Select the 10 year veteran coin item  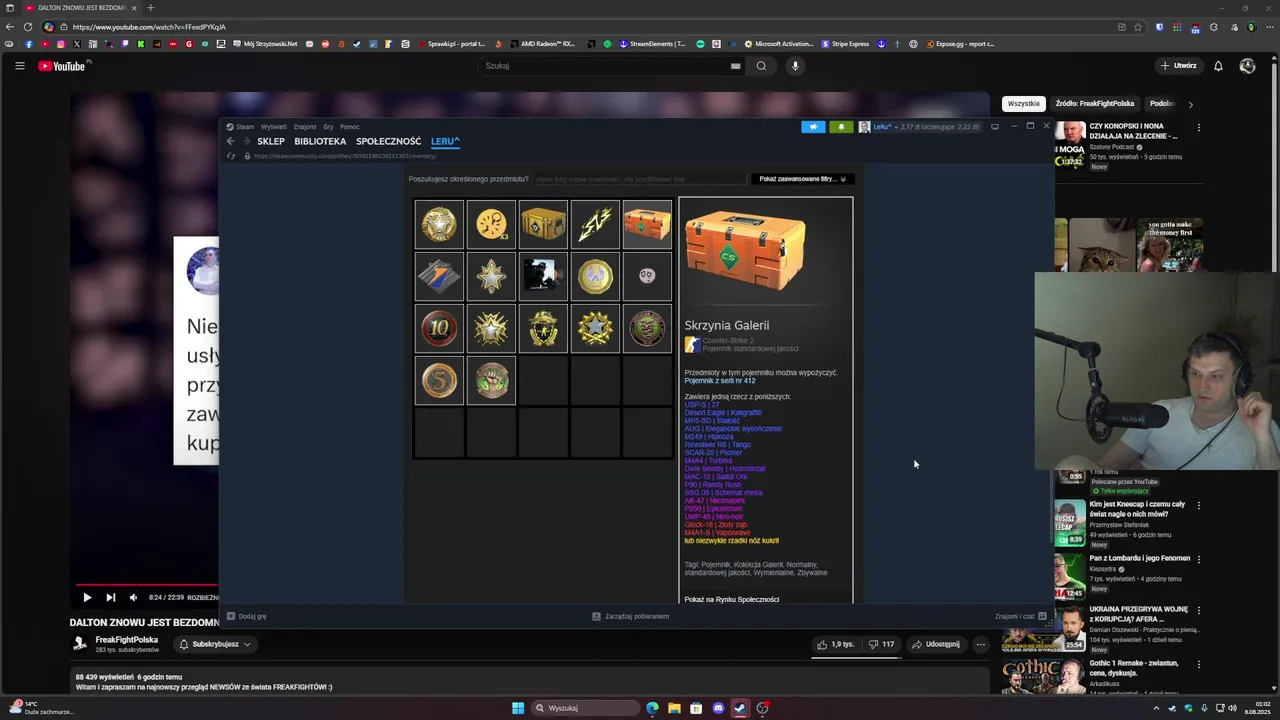click(x=439, y=329)
